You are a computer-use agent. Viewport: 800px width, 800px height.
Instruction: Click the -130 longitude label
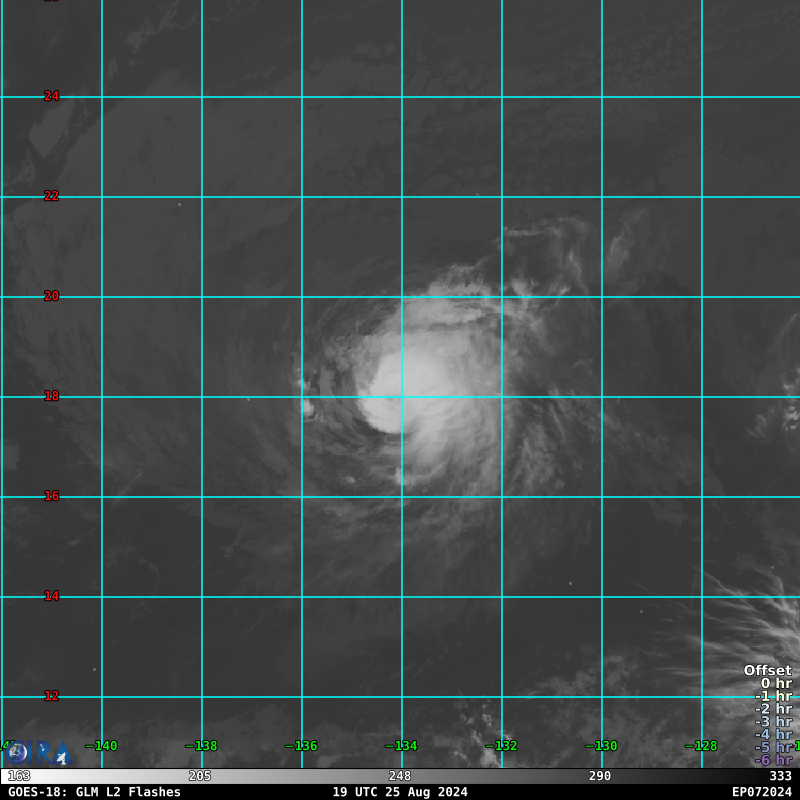point(602,746)
